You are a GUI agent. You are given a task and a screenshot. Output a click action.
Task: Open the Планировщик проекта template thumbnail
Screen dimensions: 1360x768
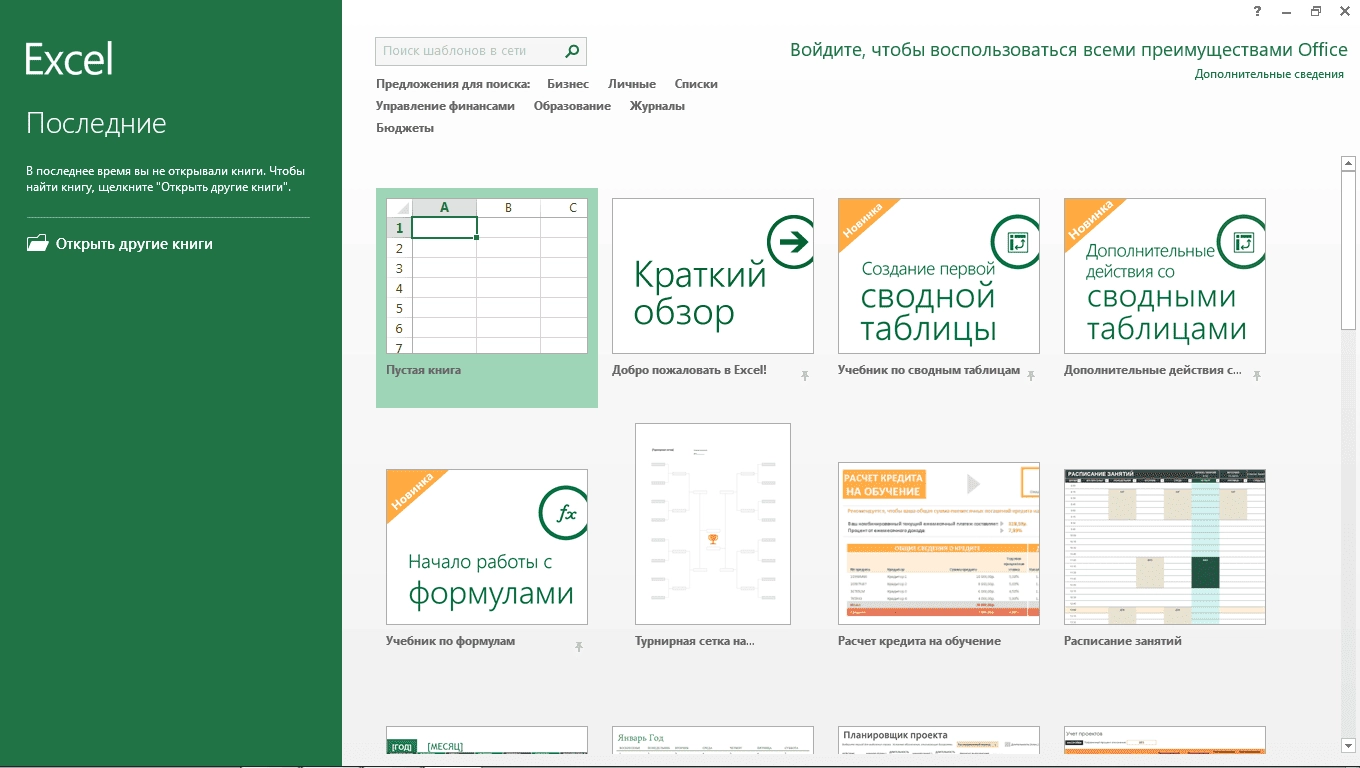pyautogui.click(x=939, y=740)
